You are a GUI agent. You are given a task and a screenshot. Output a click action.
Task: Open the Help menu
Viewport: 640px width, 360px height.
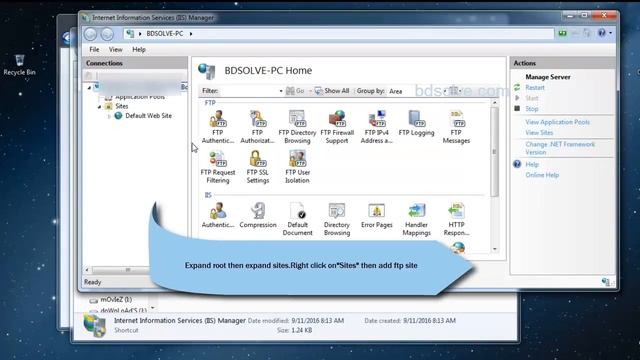(139, 49)
